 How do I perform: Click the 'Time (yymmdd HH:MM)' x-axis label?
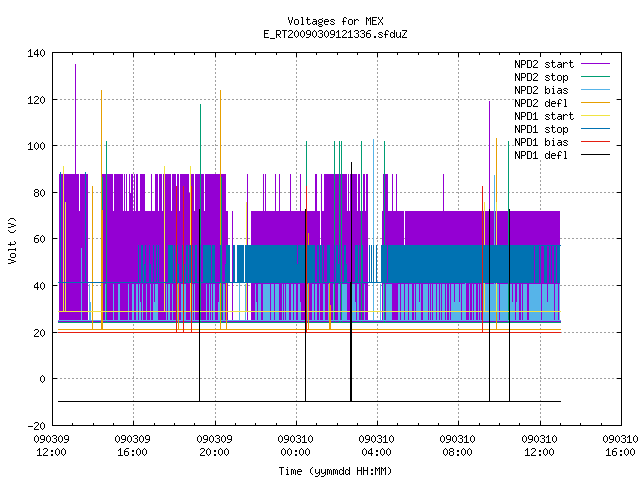coord(335,471)
